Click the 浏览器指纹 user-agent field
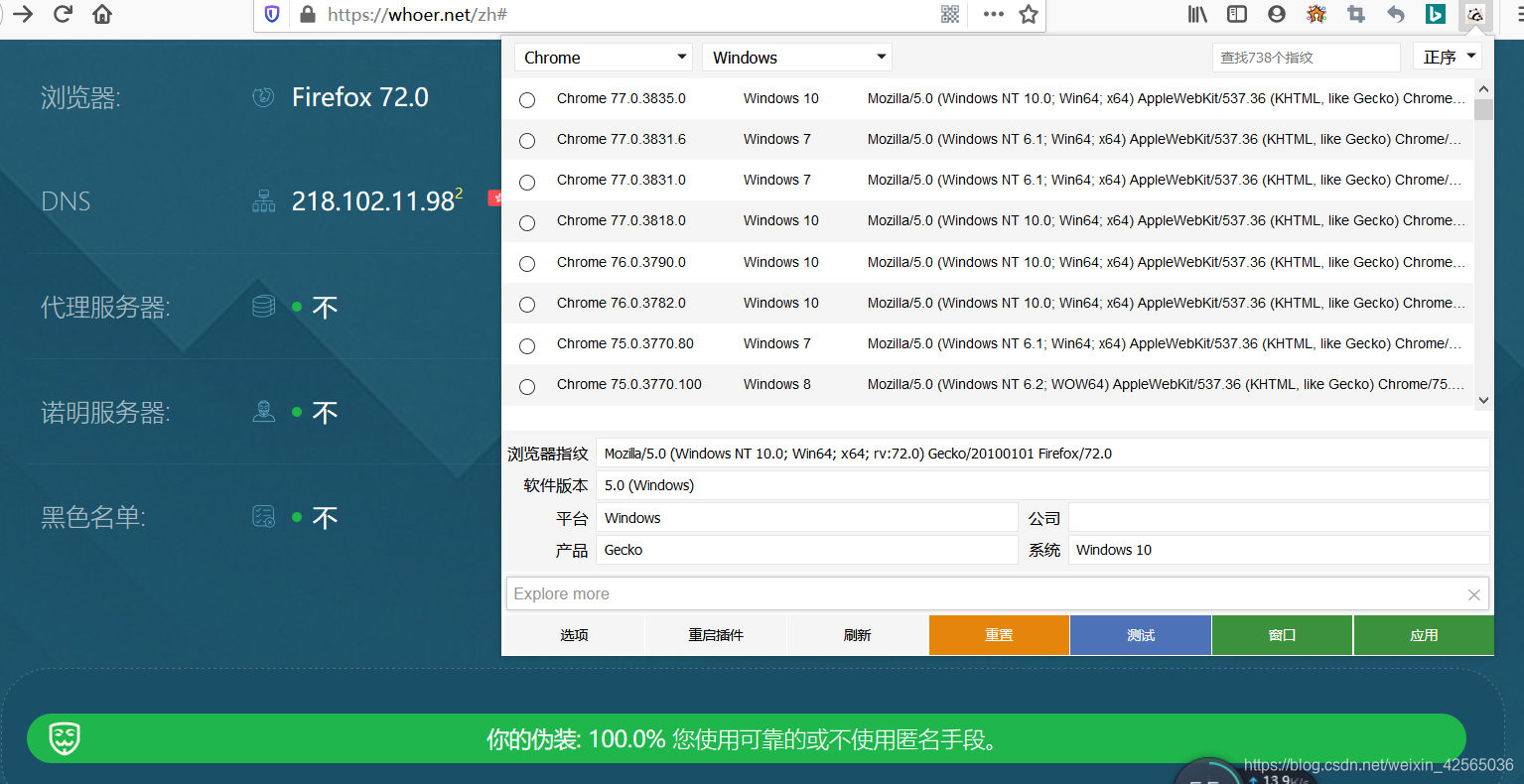The height and width of the screenshot is (784, 1524). pos(1042,454)
